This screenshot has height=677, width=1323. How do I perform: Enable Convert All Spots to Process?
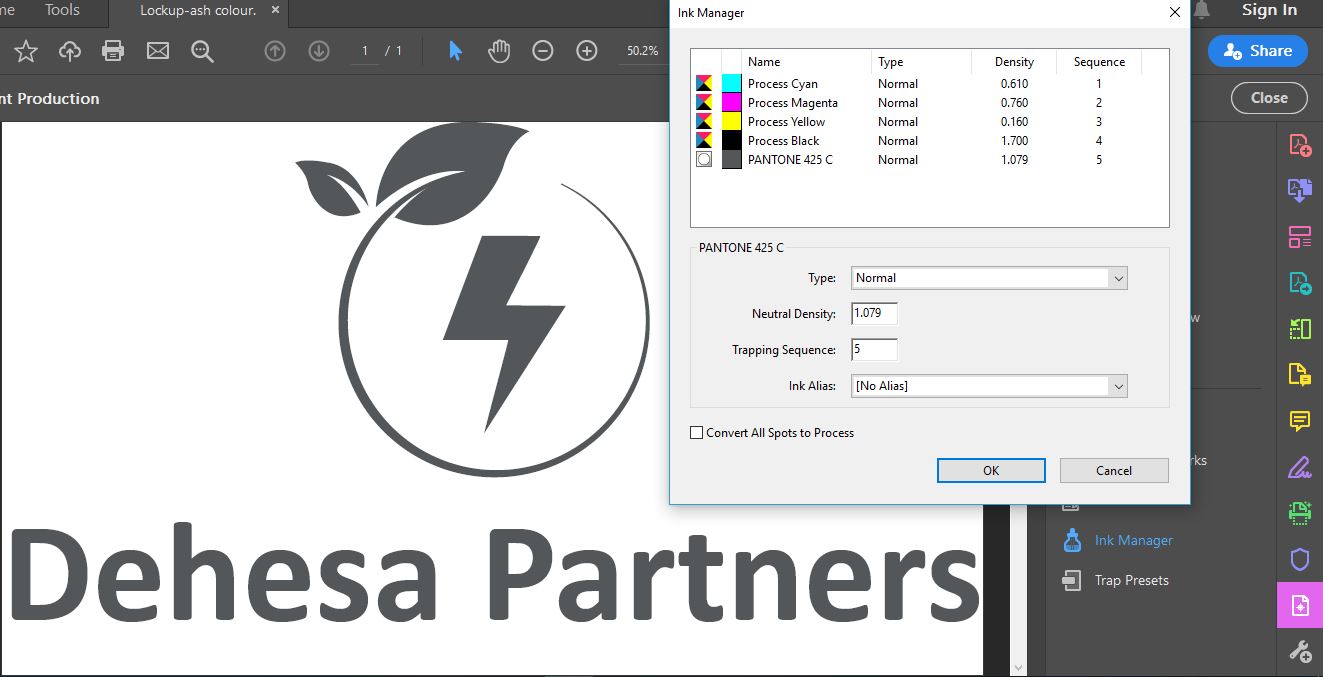[x=696, y=432]
